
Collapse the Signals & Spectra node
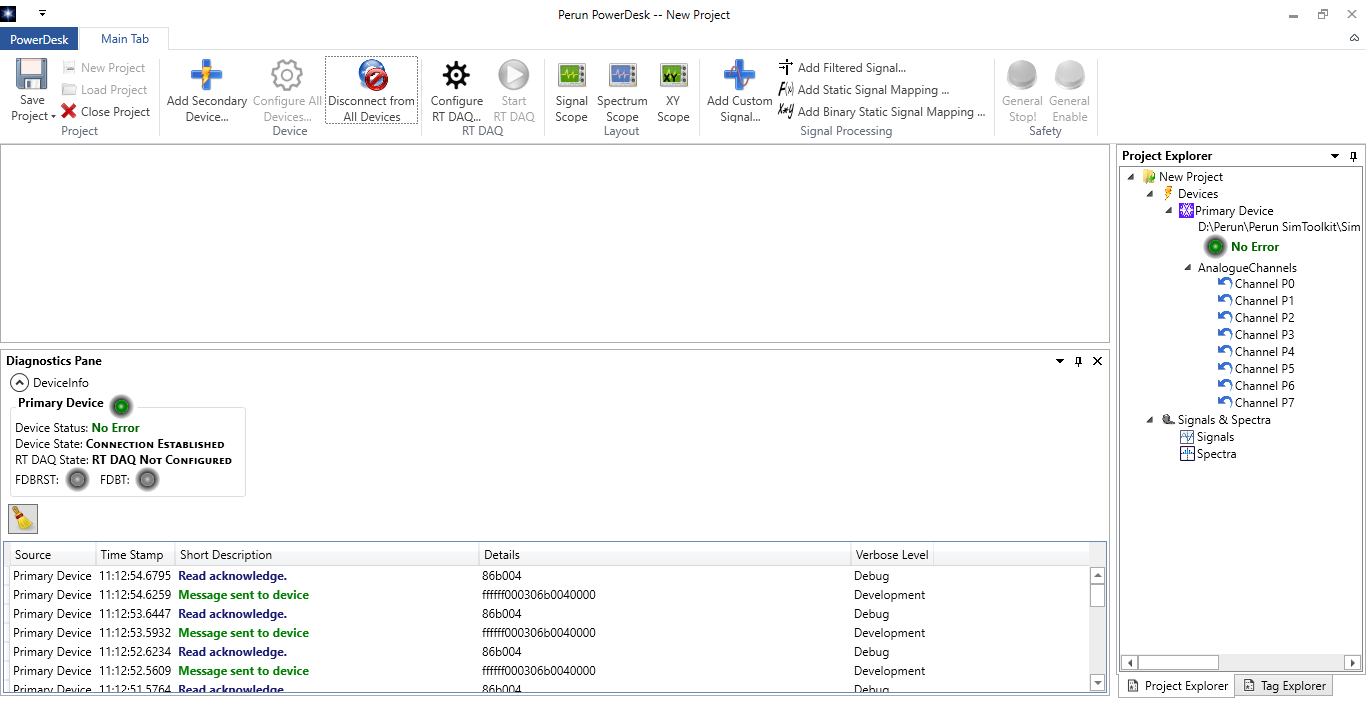pos(1151,420)
